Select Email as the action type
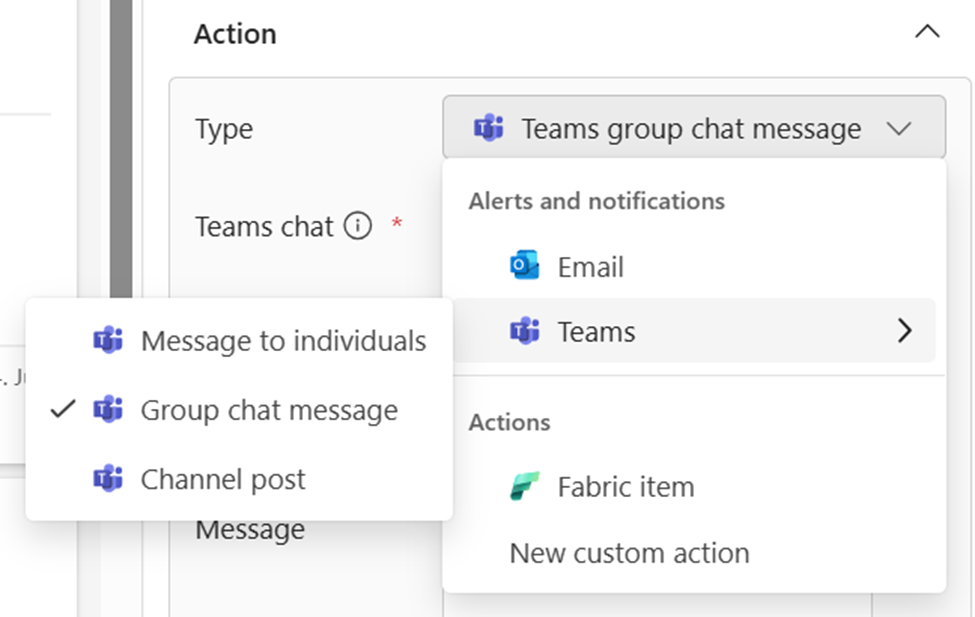This screenshot has width=975, height=617. [x=590, y=267]
